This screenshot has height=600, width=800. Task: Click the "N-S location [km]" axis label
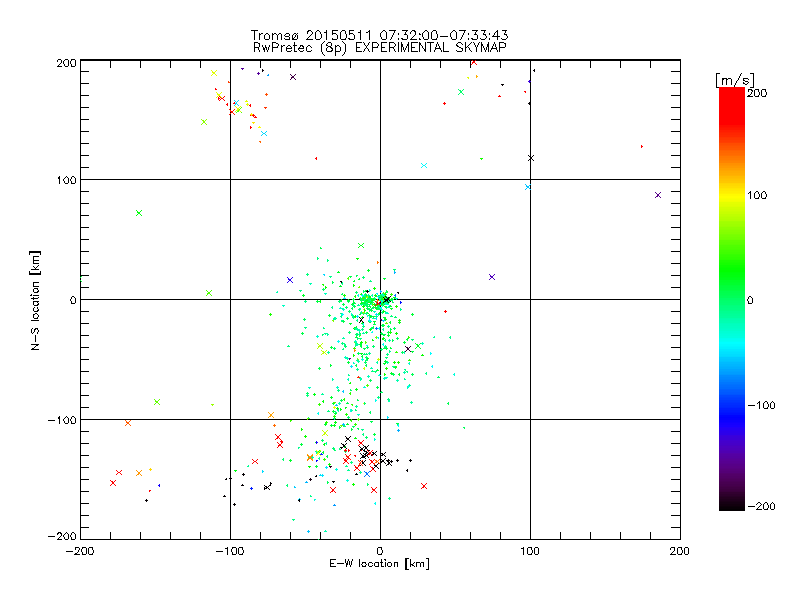[x=35, y=300]
